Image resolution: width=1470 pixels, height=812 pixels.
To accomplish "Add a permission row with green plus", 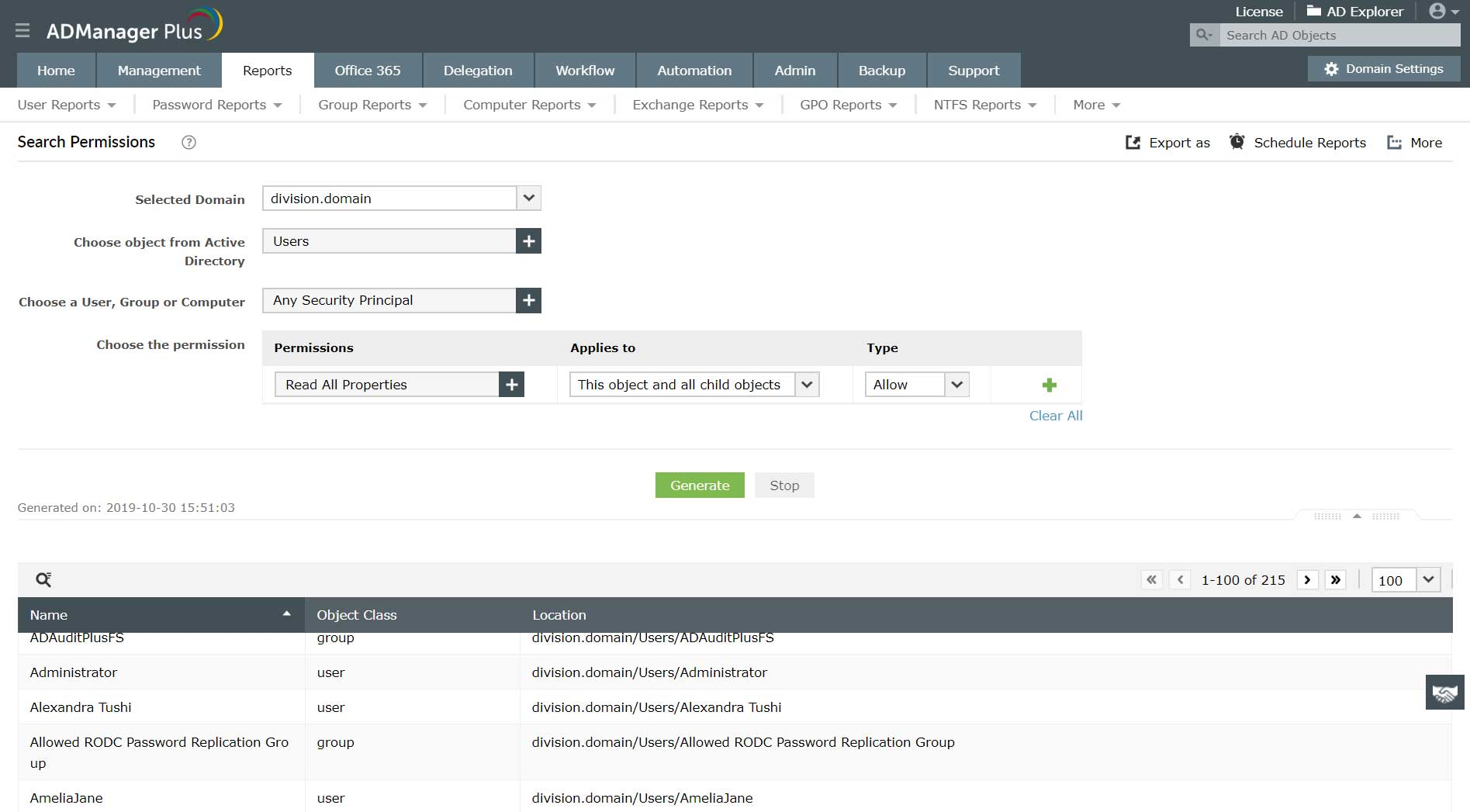I will click(x=1049, y=385).
